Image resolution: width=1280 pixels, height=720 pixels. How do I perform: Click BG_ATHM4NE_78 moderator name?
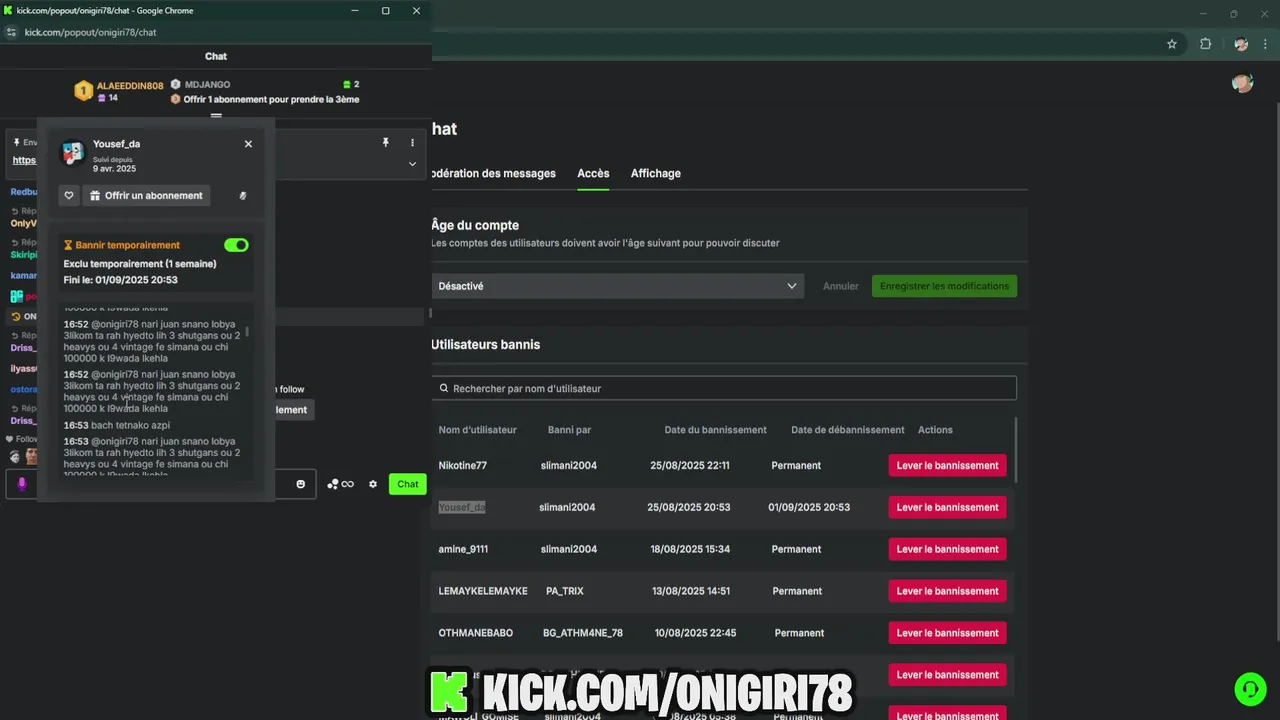(582, 633)
